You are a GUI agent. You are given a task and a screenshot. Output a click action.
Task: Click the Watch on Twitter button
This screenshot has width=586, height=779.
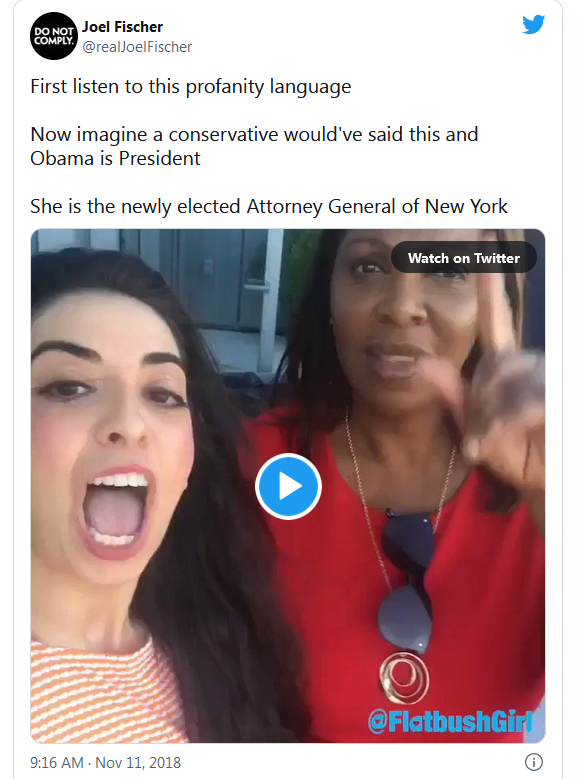click(464, 258)
